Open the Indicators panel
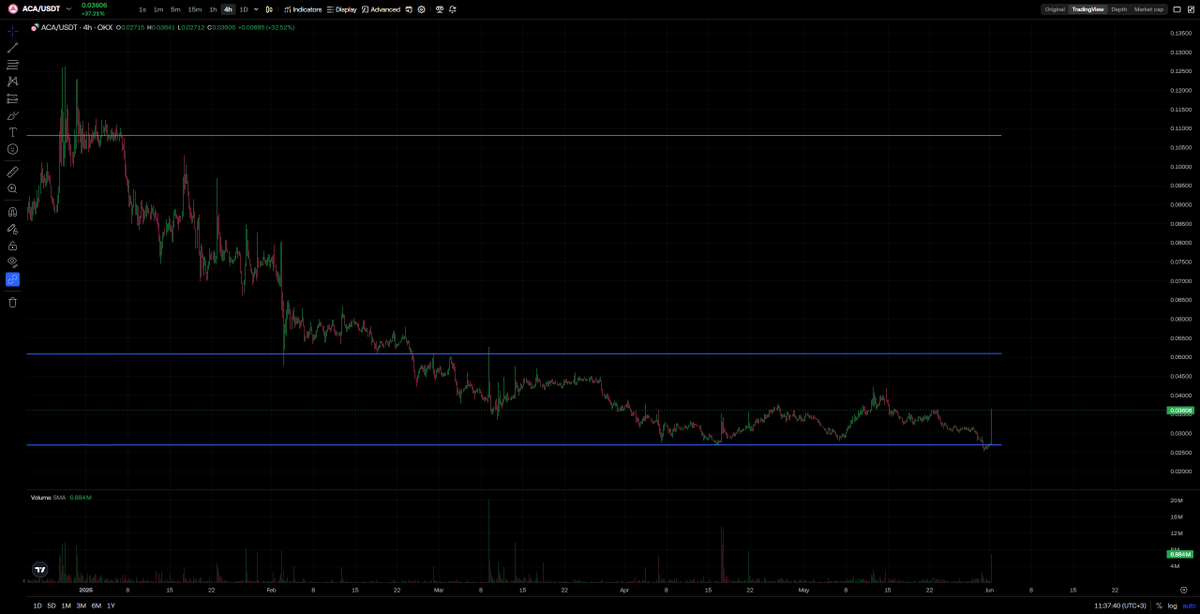 (303, 9)
